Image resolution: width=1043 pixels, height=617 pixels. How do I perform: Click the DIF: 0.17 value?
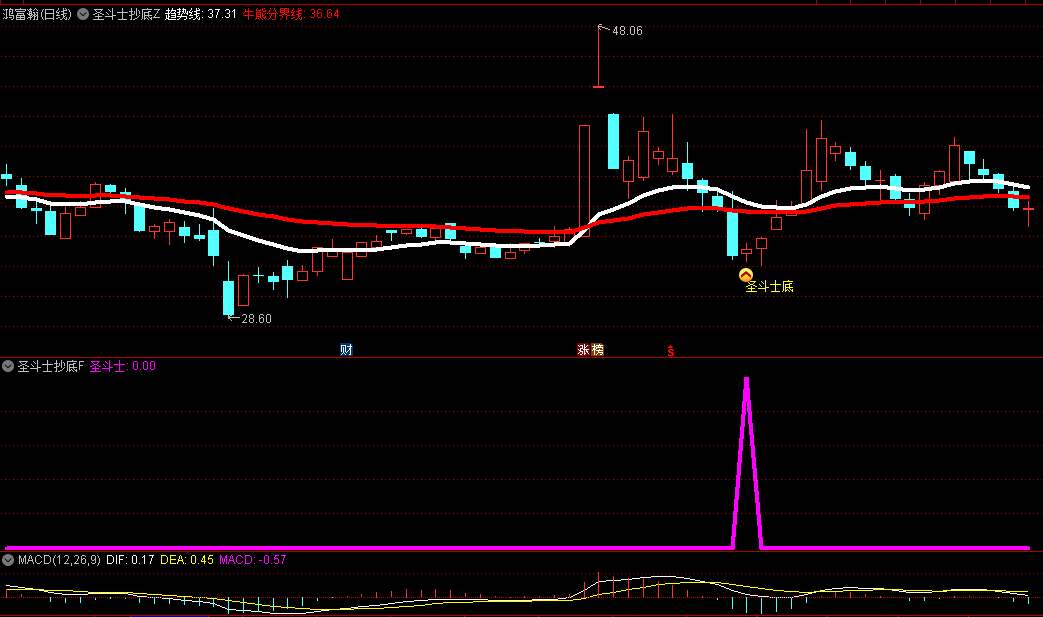click(x=130, y=560)
